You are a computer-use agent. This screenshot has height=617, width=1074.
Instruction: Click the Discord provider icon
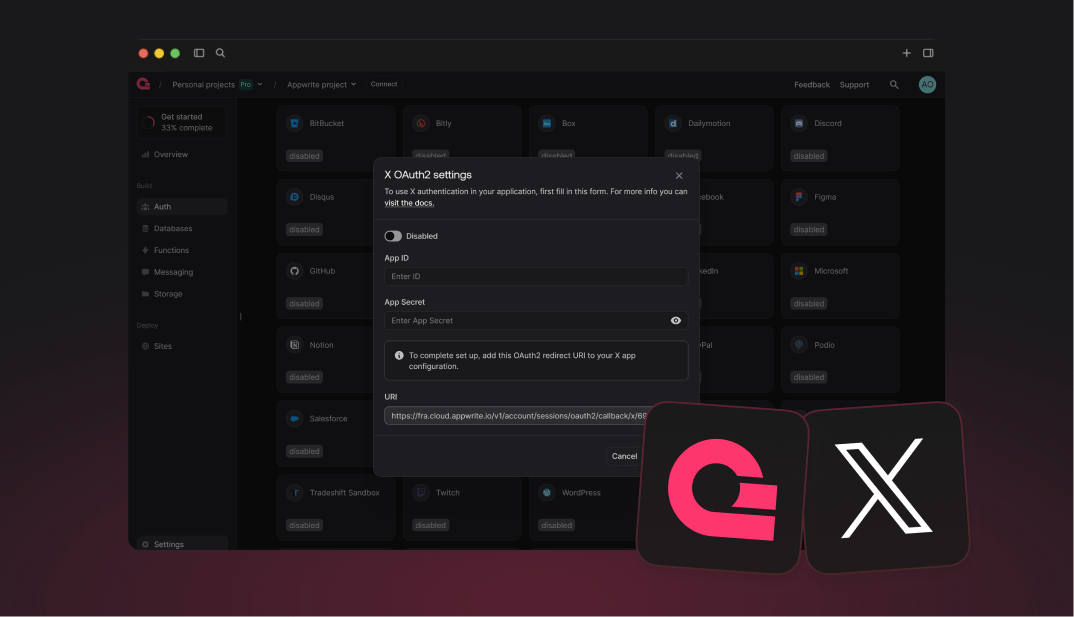[799, 122]
